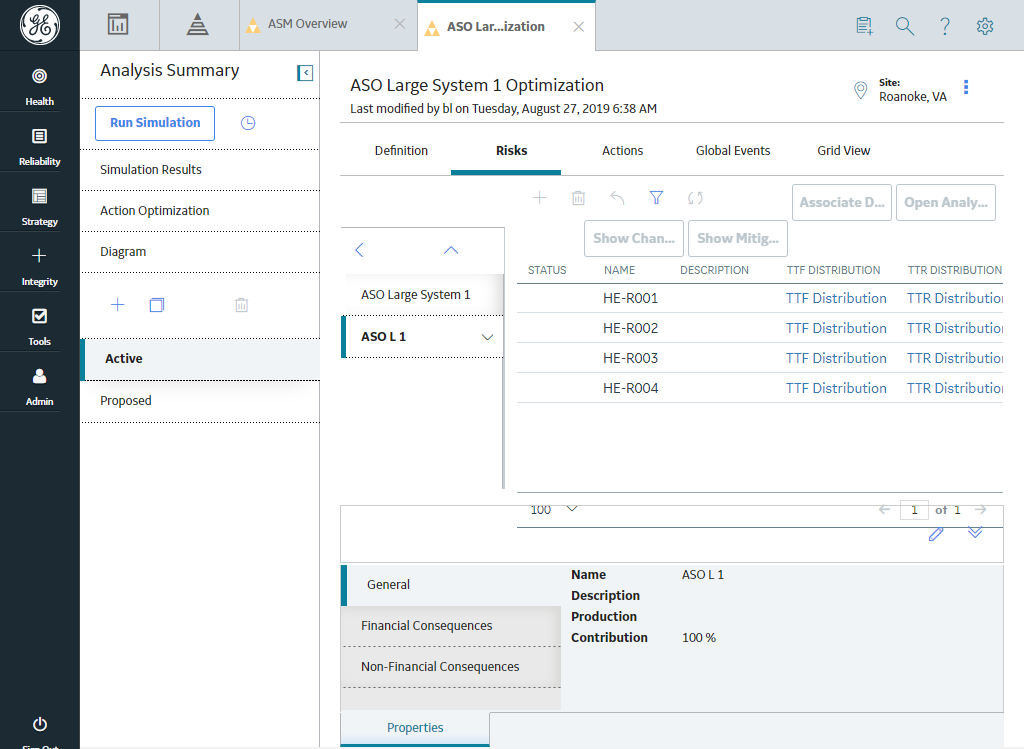
Task: Switch to the Global Events tab
Action: click(x=733, y=151)
